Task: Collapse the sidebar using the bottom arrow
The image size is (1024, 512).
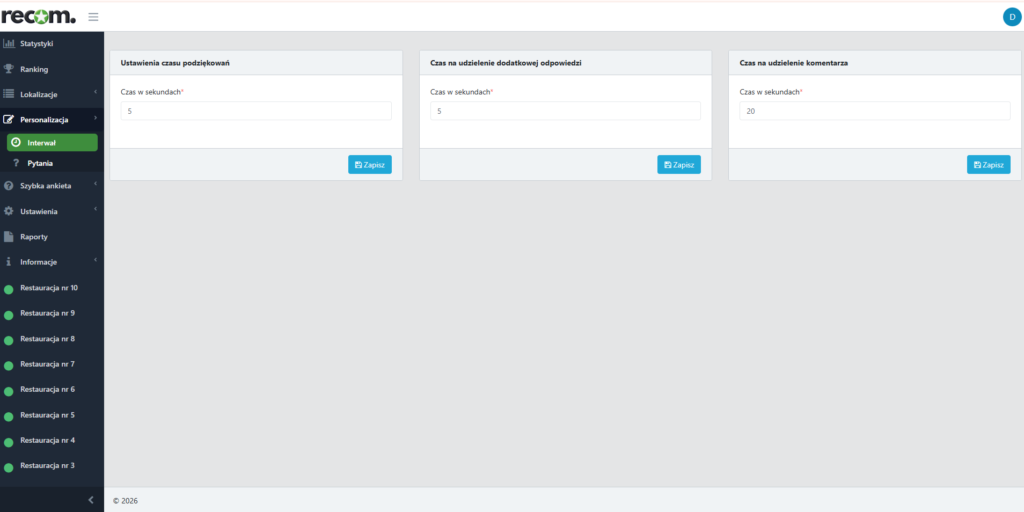Action: tap(90, 499)
